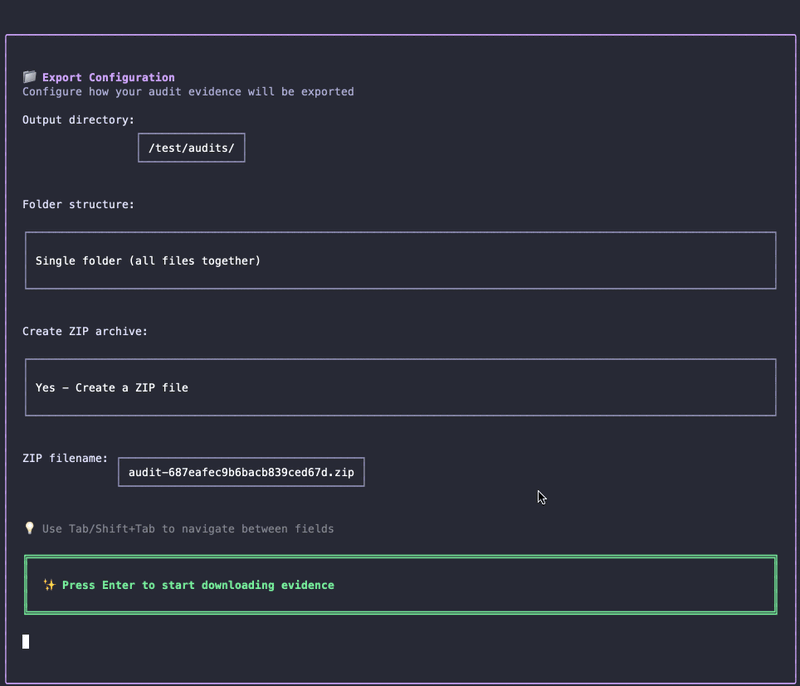Click the lightbulb hint icon
Screen dimensions: 800x686
[x=29, y=528]
